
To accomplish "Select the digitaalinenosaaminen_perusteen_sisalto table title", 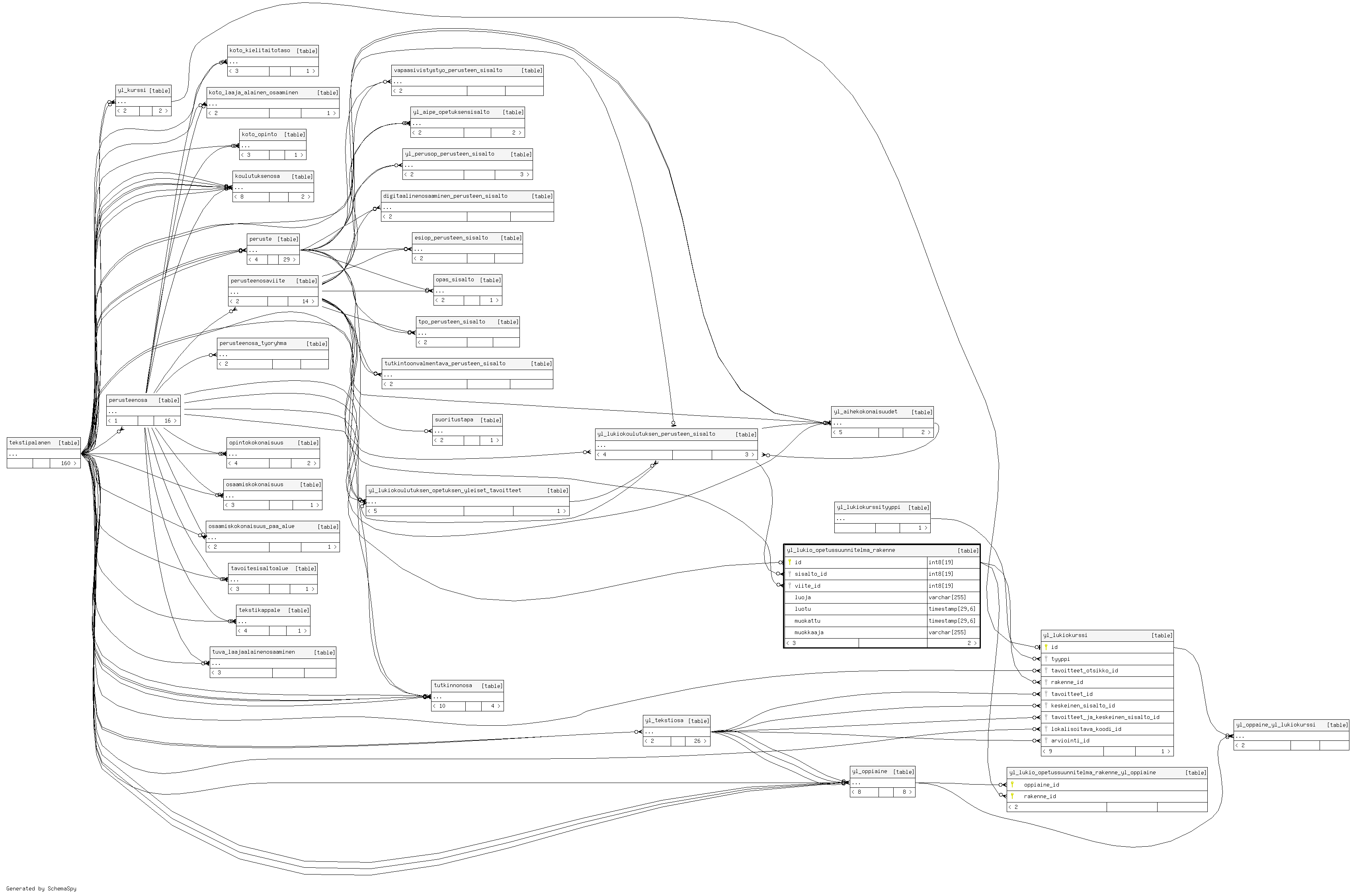I will click(445, 197).
